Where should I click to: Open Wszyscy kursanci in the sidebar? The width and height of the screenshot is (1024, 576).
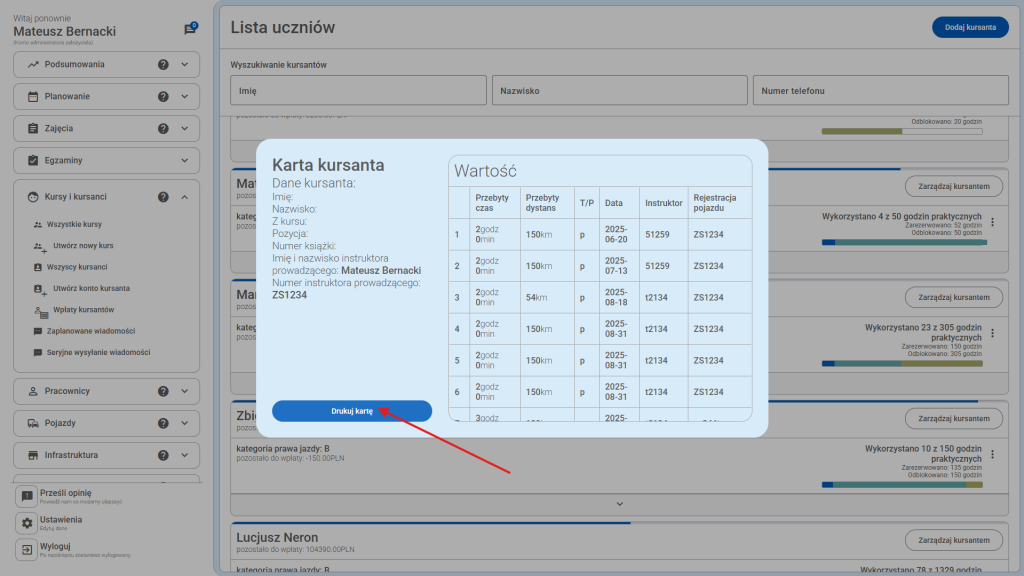coord(76,267)
